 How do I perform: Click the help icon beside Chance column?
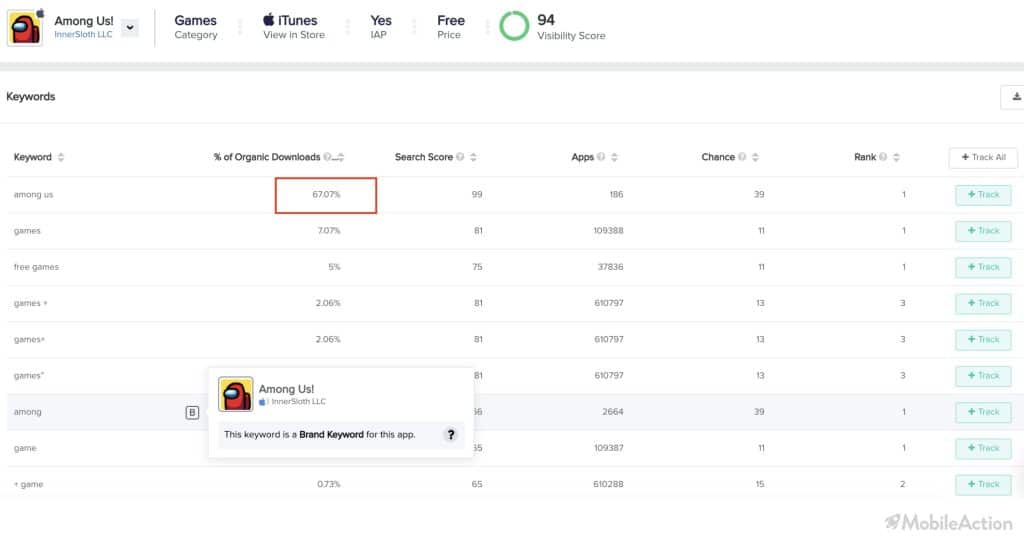pos(742,157)
